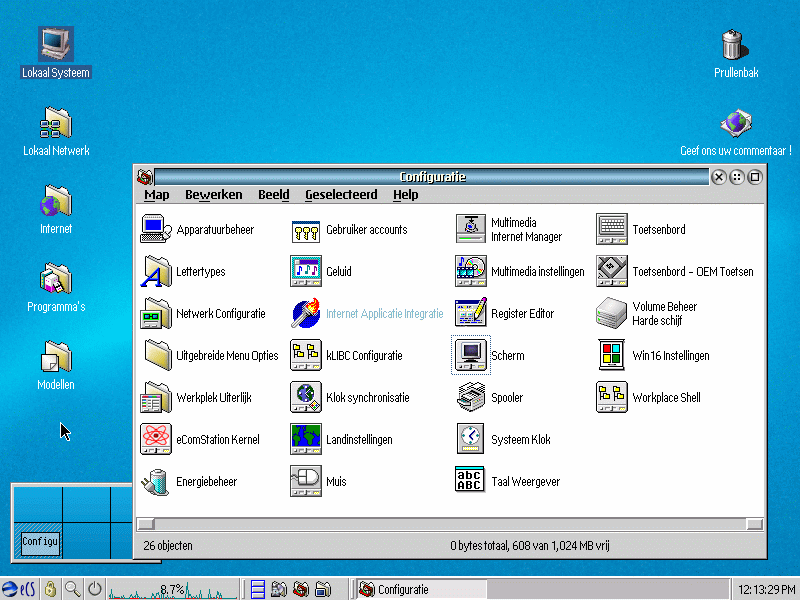Open the Apparatuurbeheer icon

156,229
